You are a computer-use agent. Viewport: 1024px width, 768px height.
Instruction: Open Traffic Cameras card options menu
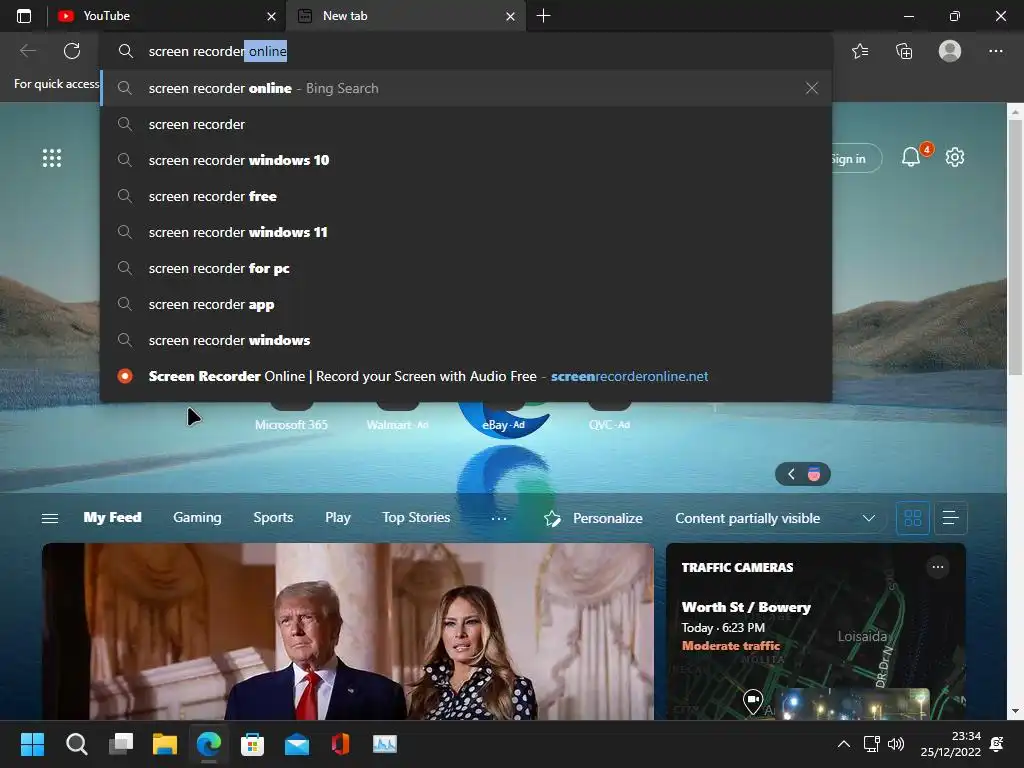(937, 567)
